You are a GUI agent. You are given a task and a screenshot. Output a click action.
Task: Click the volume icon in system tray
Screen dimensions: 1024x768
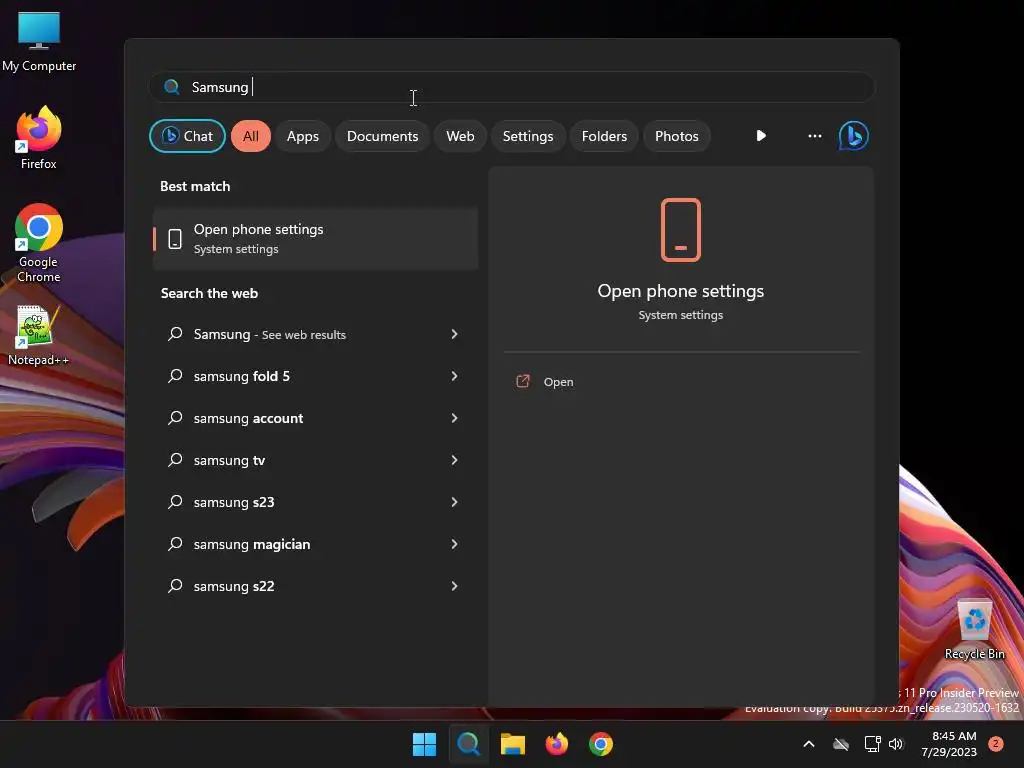[x=896, y=744]
